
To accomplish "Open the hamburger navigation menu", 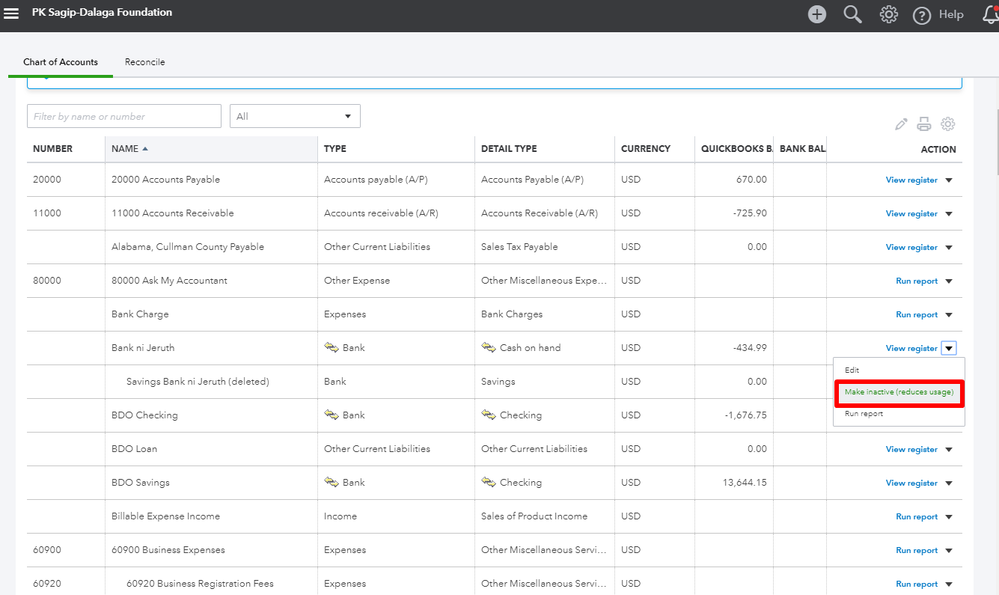I will (12, 13).
